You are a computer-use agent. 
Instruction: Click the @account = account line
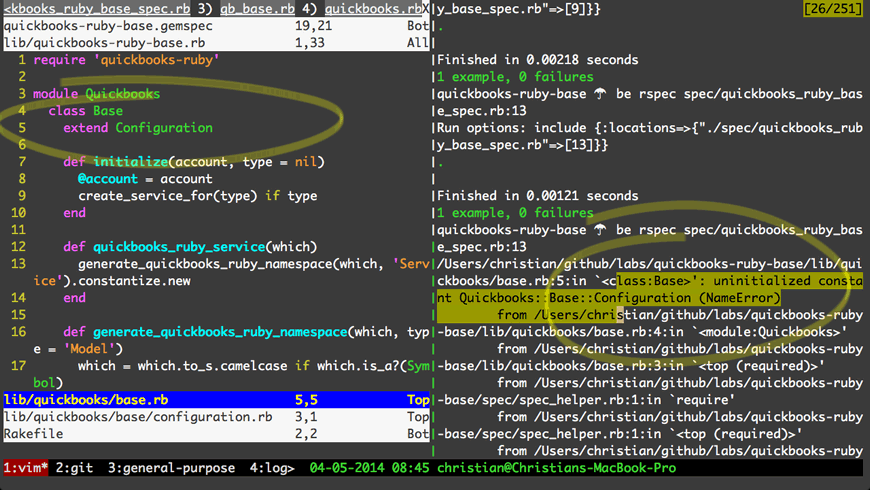coord(145,179)
